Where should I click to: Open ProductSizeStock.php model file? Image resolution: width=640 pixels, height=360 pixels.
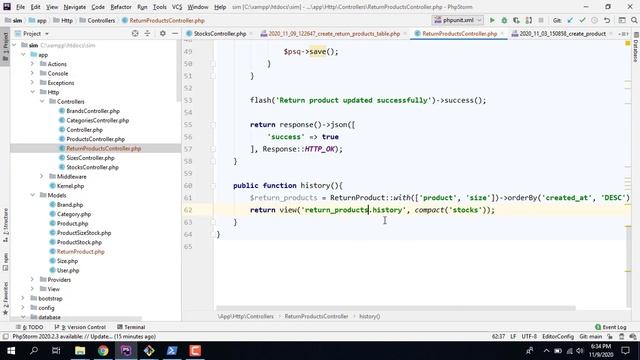click(x=84, y=233)
